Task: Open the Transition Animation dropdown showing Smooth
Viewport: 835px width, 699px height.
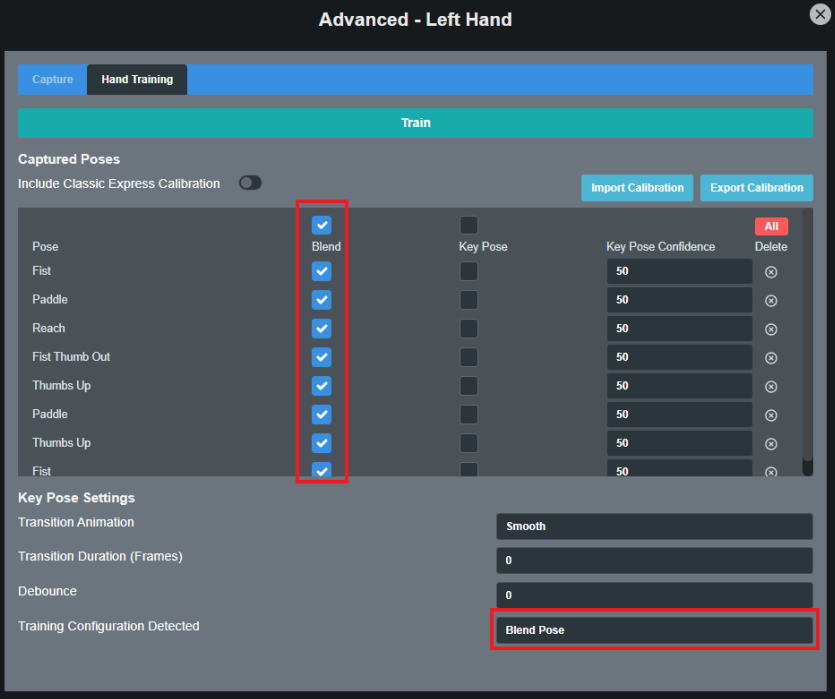Action: 654,526
